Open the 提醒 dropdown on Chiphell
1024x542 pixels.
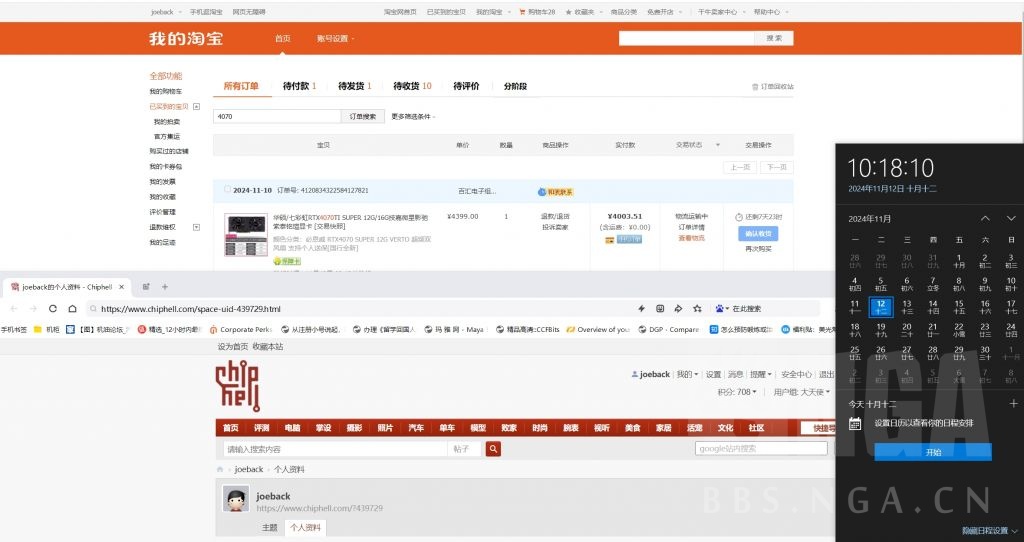(761, 374)
